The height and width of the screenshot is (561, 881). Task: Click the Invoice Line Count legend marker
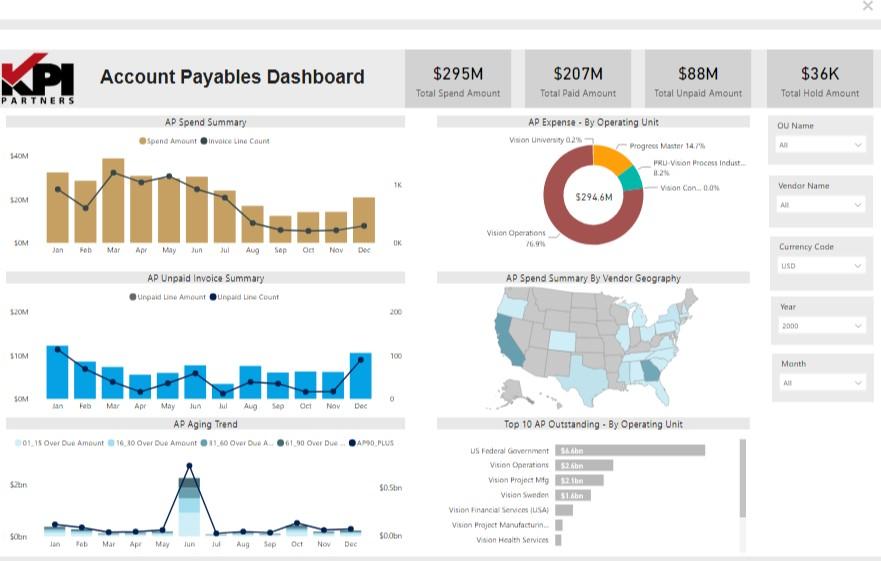coord(204,141)
